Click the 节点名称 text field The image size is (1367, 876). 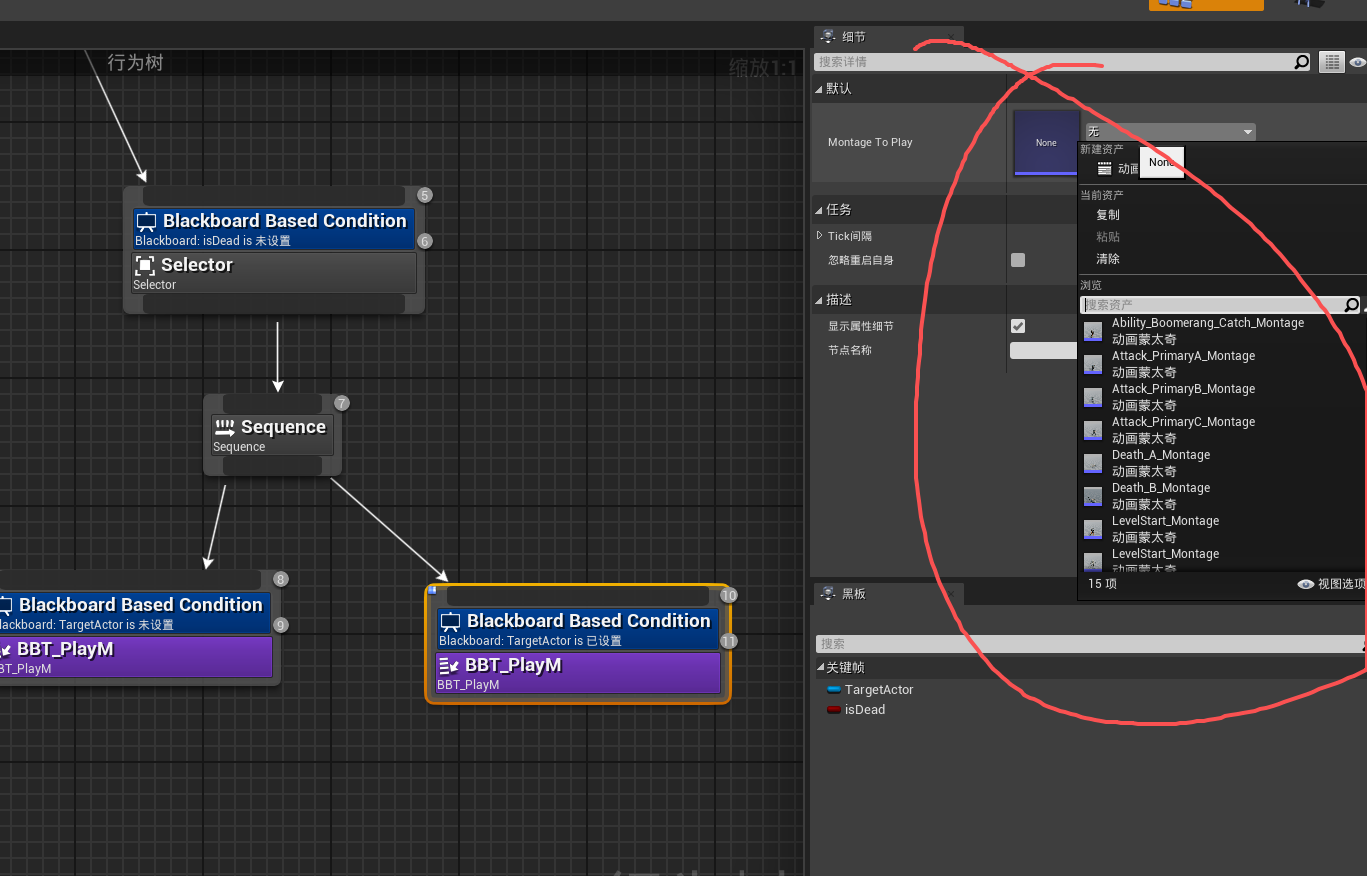(1043, 350)
